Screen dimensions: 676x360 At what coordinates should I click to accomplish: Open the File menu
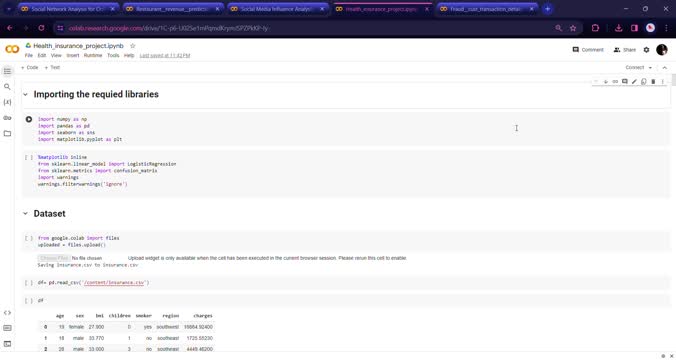[x=28, y=56]
